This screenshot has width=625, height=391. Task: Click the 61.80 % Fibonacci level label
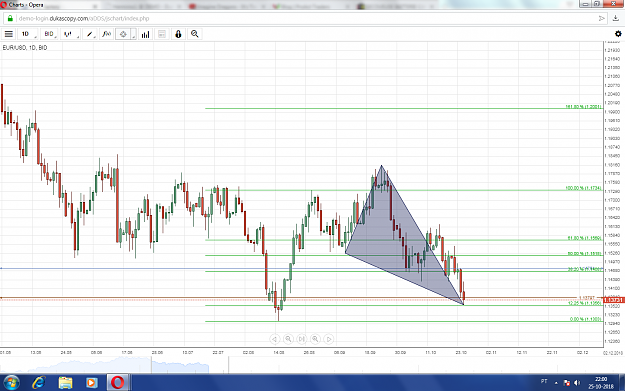584,238
